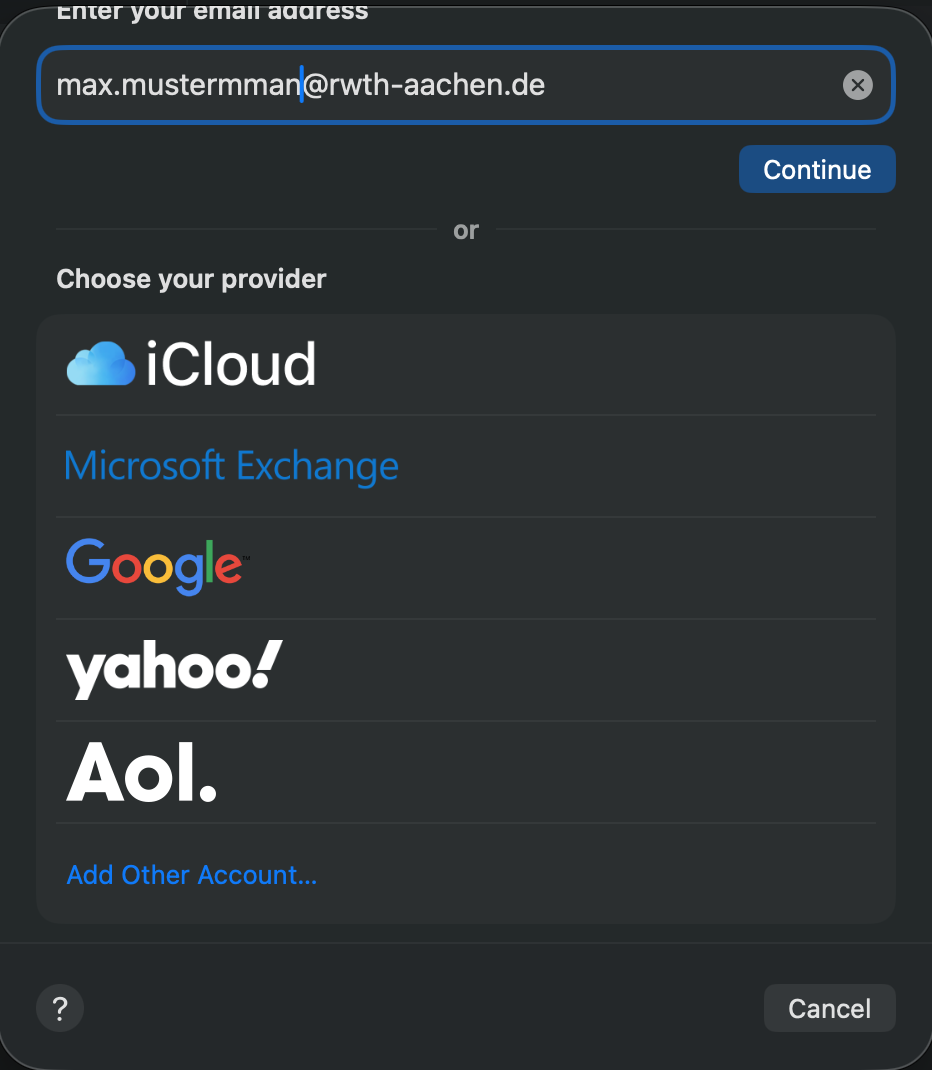
Task: Select the Microsoft Exchange provider
Action: (231, 466)
